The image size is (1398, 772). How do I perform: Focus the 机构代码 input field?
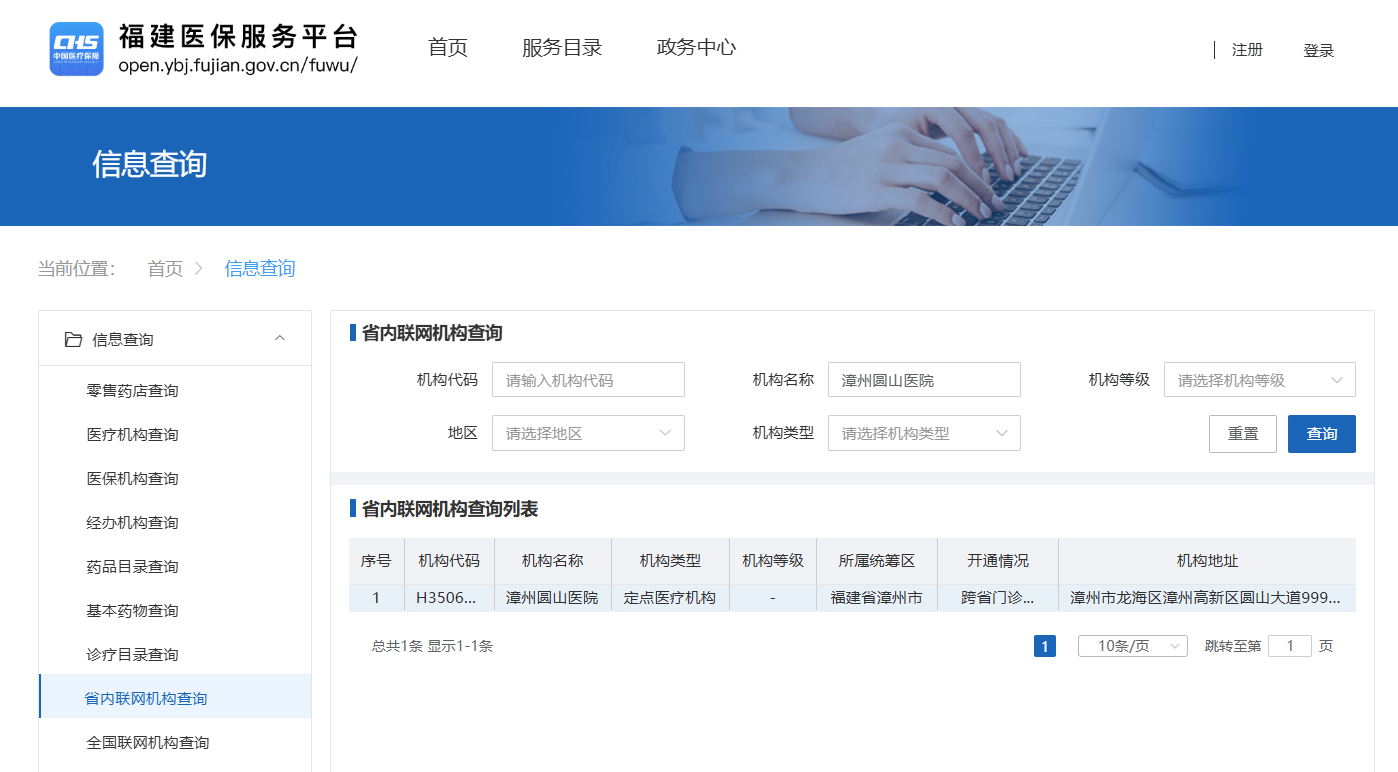tap(588, 380)
